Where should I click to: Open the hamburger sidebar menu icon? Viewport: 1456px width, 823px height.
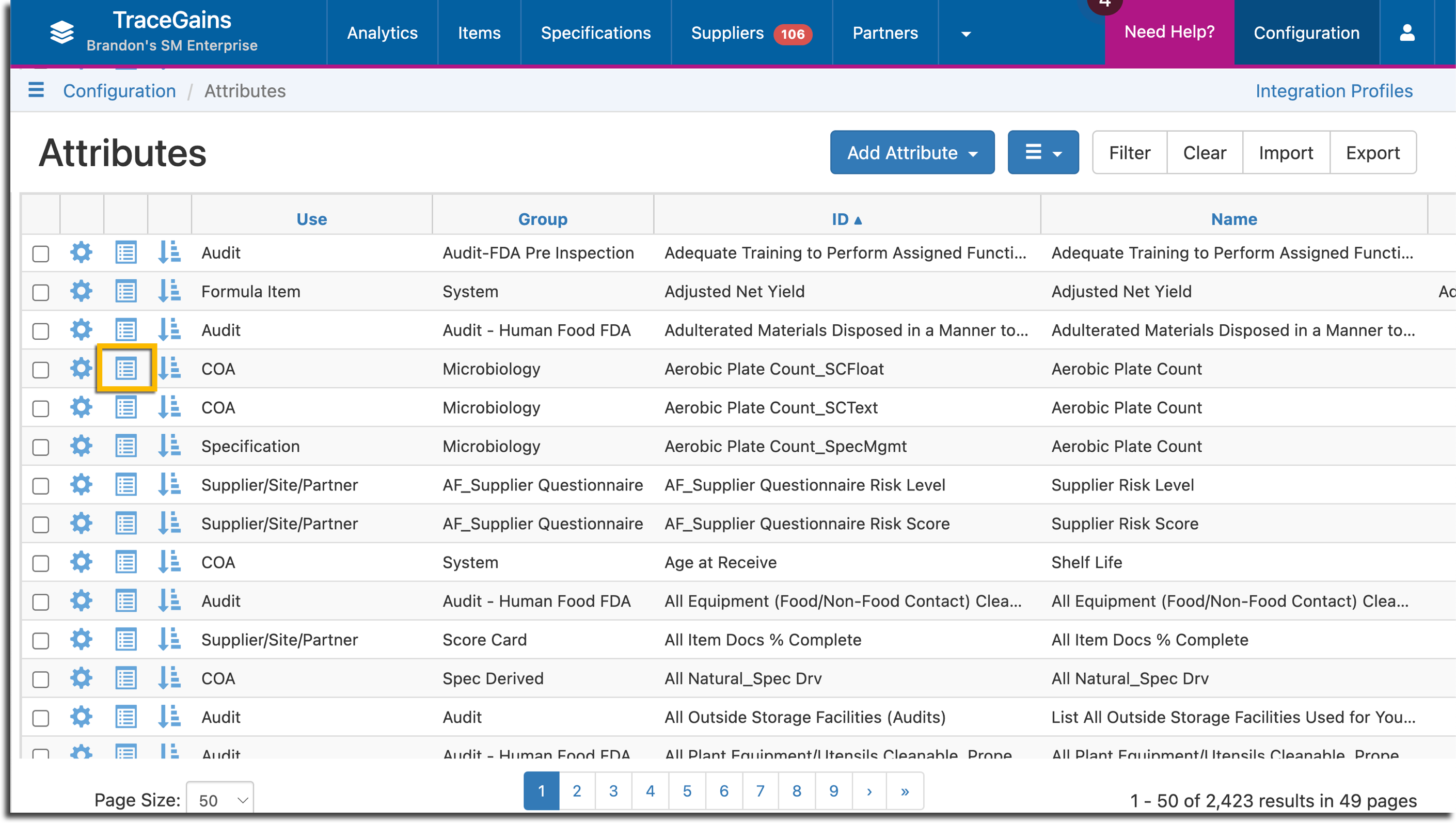pyautogui.click(x=36, y=90)
